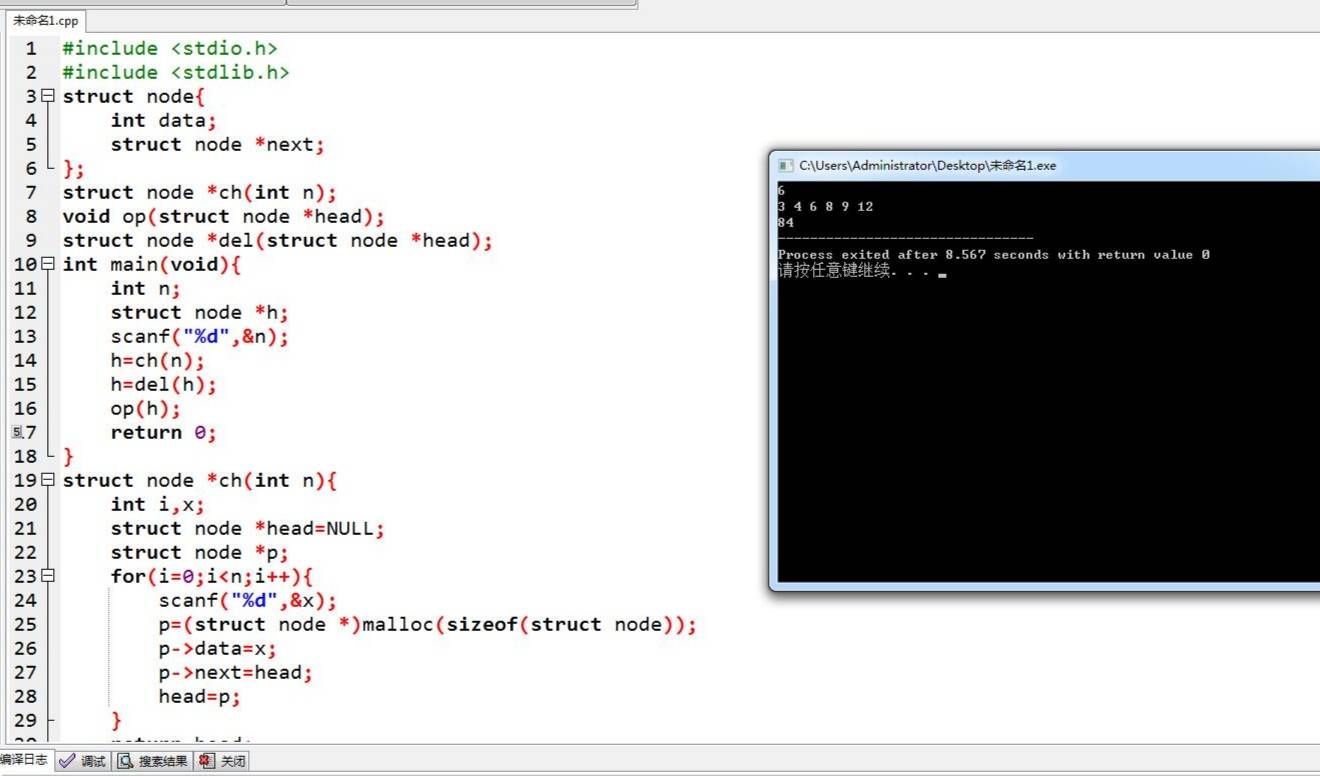
Task: Collapse the struct node definition at line 3
Action: pos(47,96)
